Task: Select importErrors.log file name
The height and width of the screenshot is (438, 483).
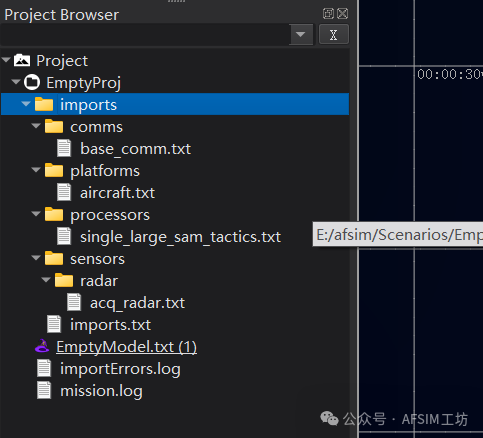Action: 120,369
